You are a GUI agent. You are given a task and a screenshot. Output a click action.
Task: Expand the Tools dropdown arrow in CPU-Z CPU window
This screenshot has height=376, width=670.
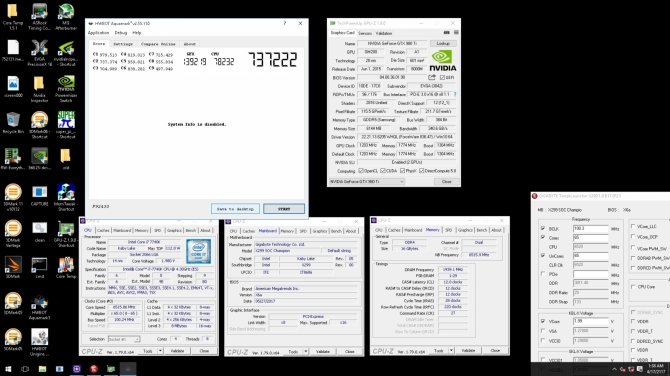tap(160, 351)
